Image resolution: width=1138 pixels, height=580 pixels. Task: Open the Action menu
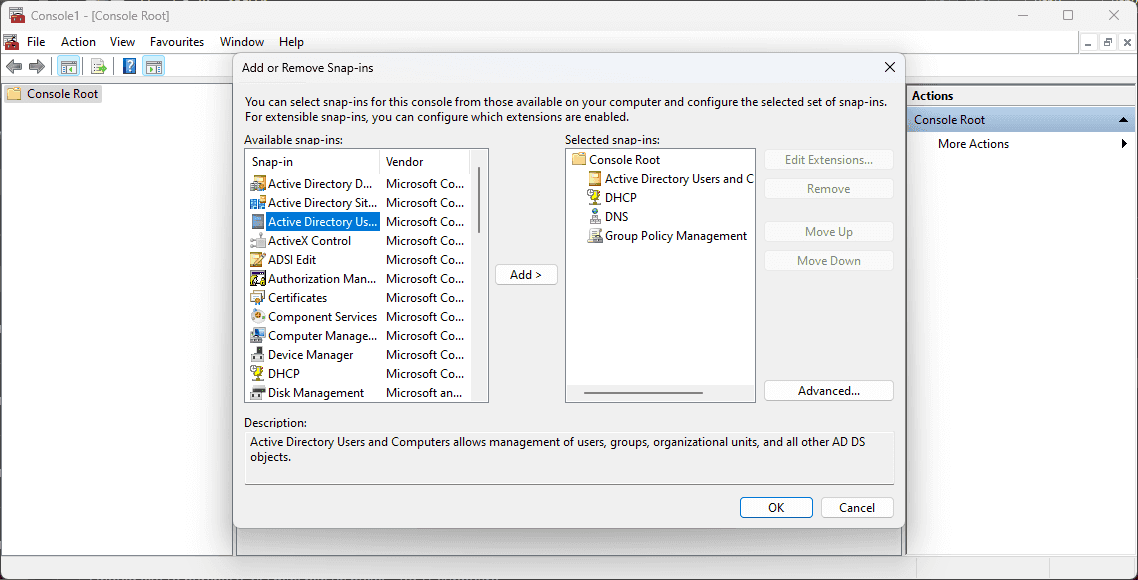pos(78,42)
